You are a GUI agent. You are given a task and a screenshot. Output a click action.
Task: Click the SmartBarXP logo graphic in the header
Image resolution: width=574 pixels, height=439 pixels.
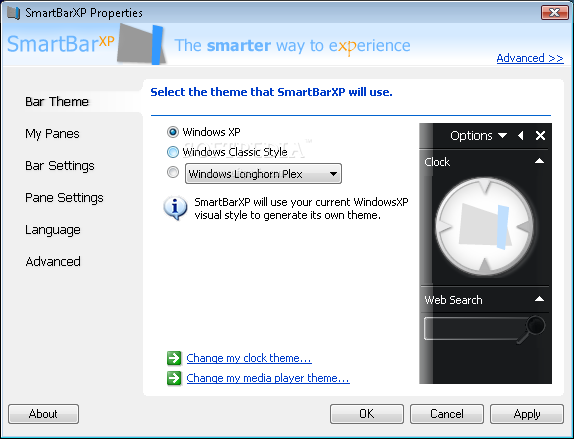[x=141, y=44]
